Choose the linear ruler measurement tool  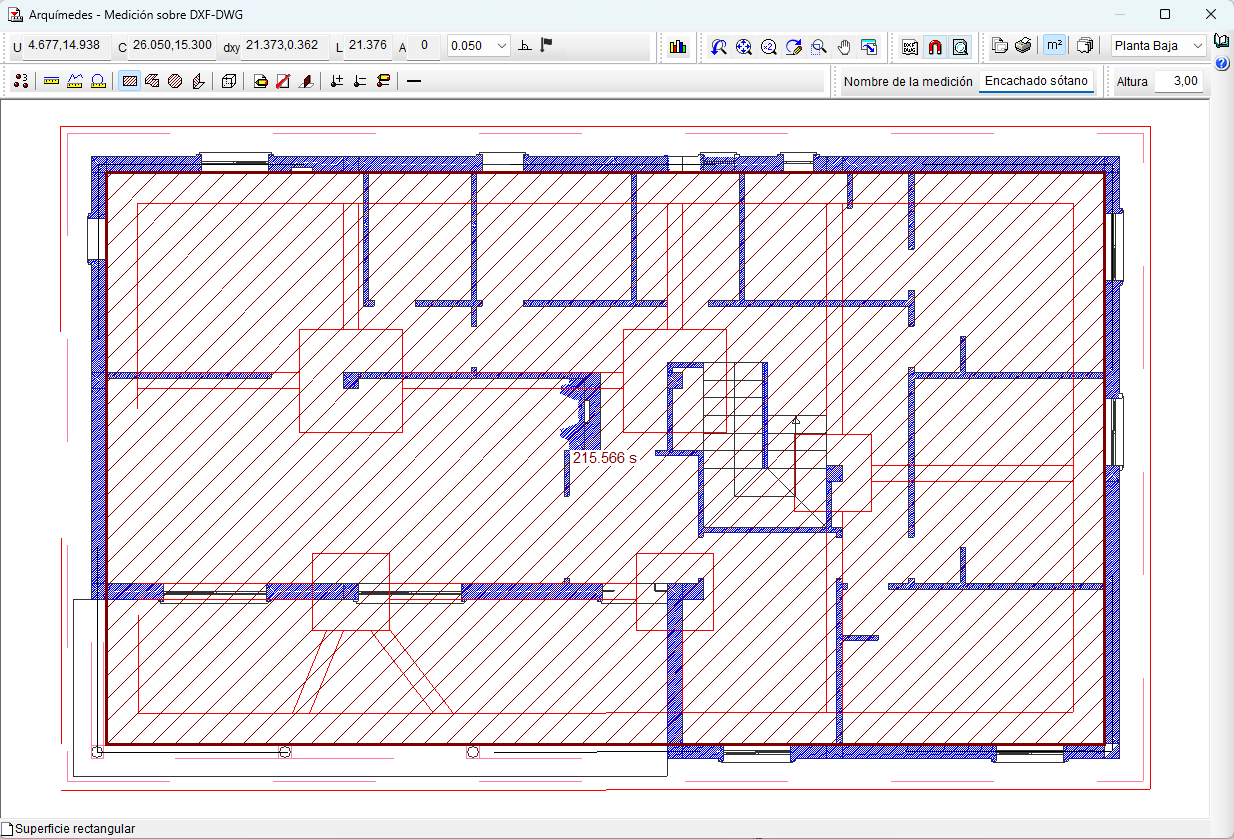pyautogui.click(x=52, y=82)
